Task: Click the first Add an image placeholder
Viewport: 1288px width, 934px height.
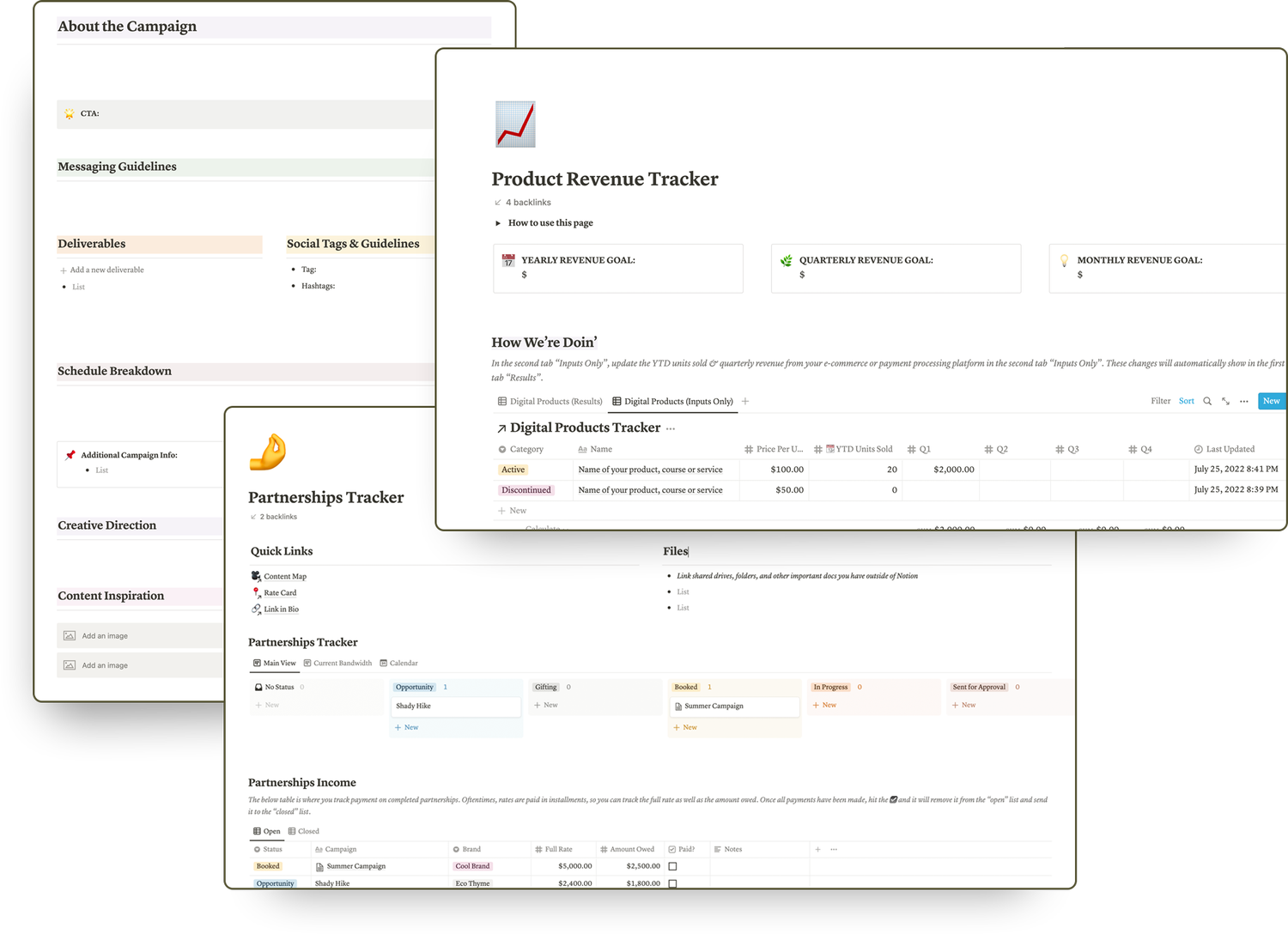Action: click(x=105, y=636)
